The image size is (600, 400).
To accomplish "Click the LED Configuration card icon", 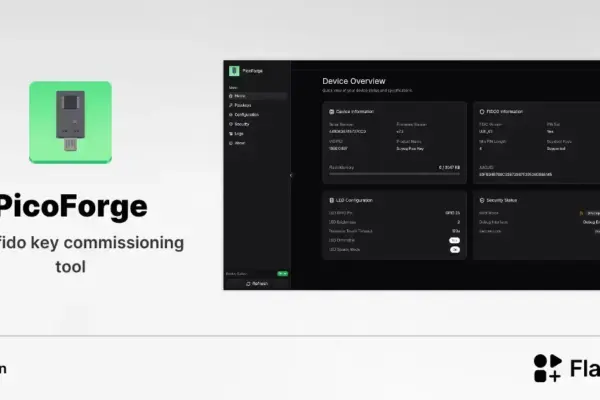I will click(x=331, y=200).
